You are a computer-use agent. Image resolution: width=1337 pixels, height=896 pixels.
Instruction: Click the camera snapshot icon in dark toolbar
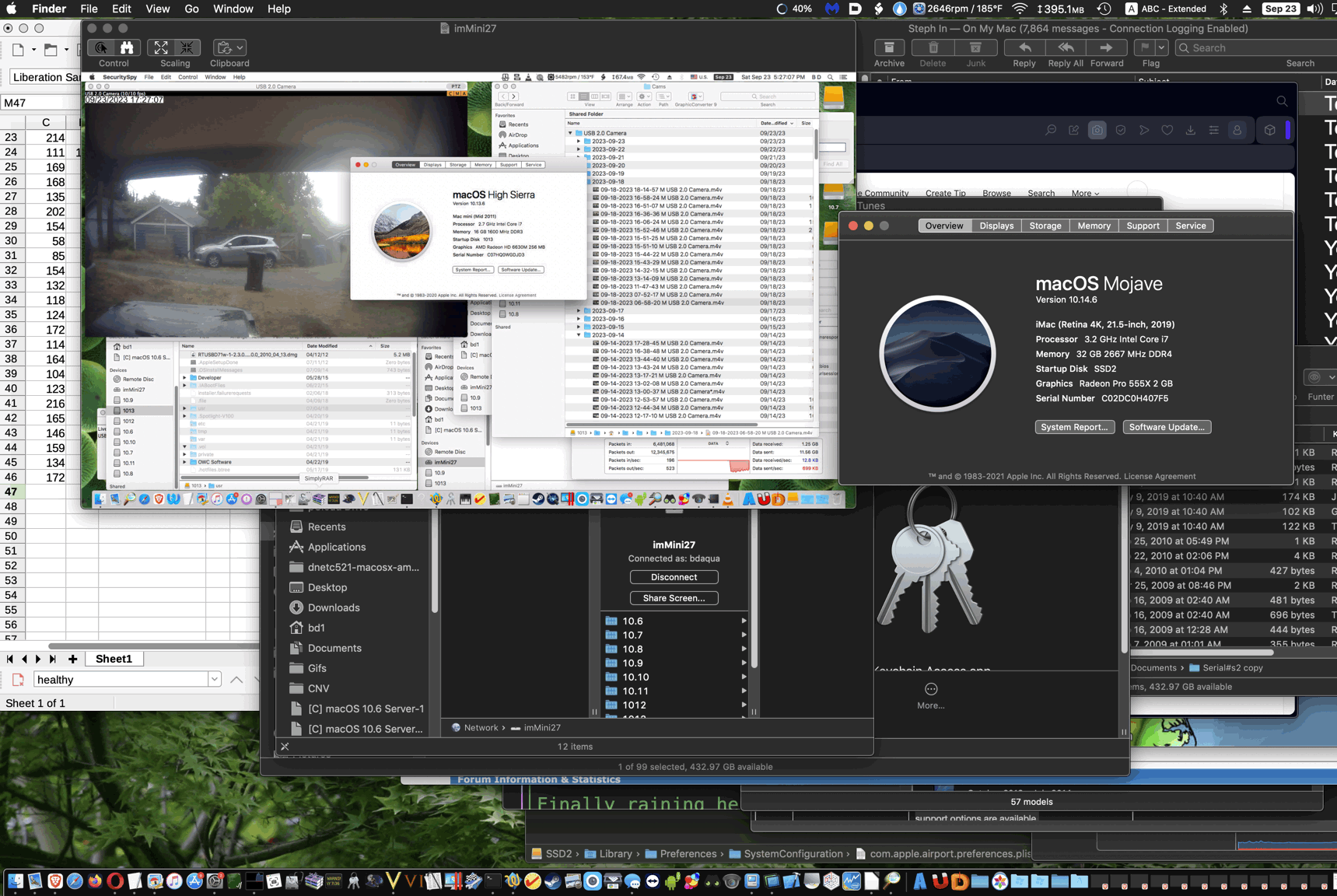click(1097, 131)
